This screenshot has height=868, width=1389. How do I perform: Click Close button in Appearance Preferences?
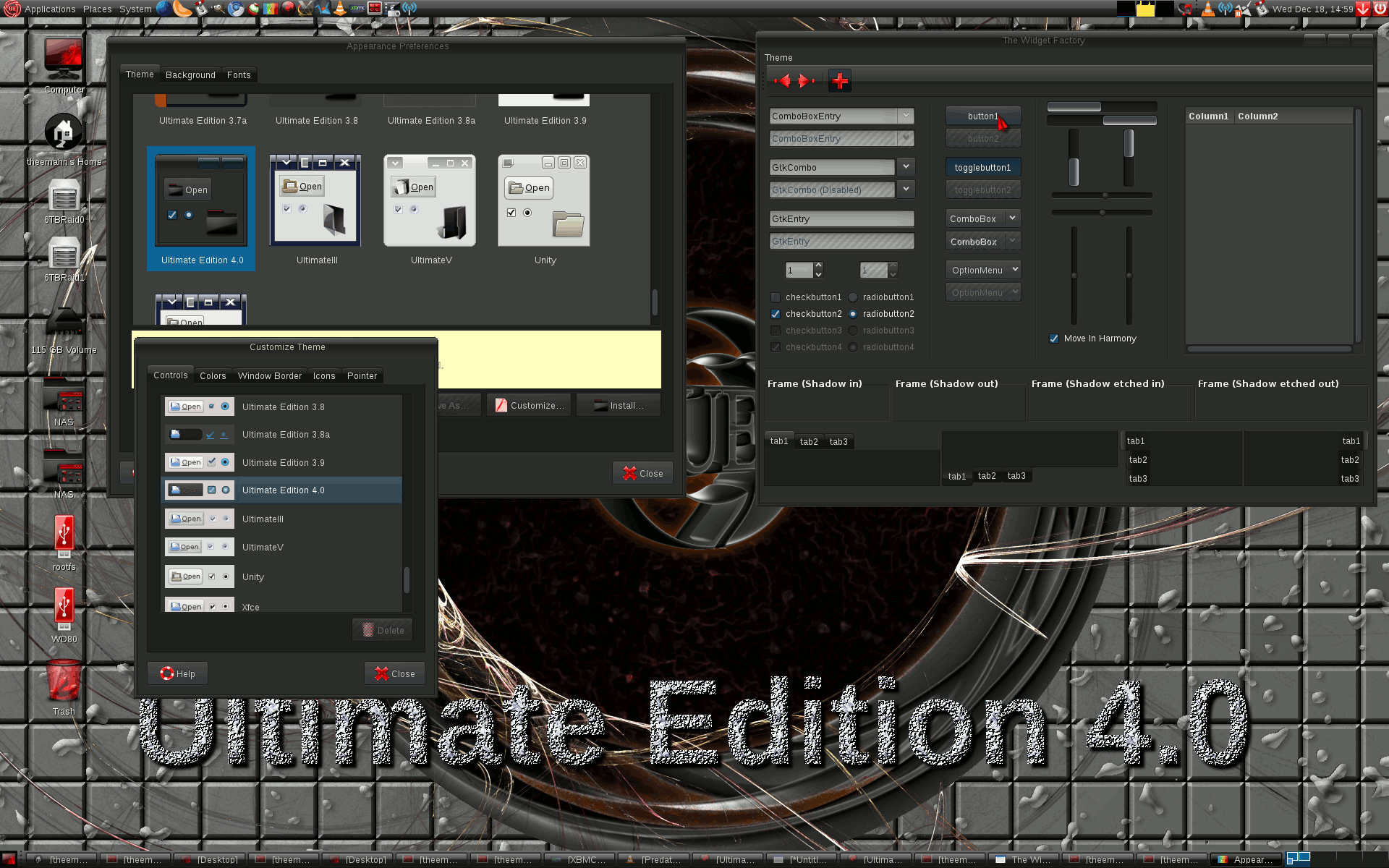point(642,473)
